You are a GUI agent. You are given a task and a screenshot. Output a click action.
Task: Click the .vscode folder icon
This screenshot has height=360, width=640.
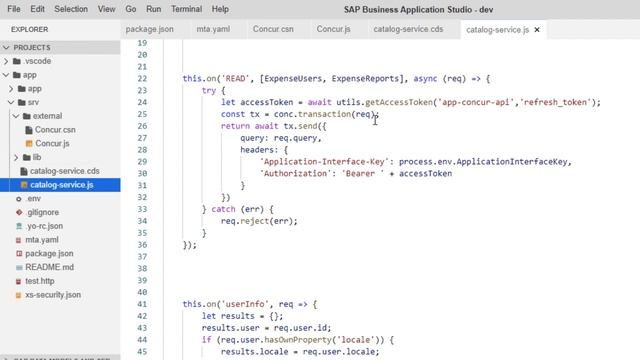coord(17,61)
